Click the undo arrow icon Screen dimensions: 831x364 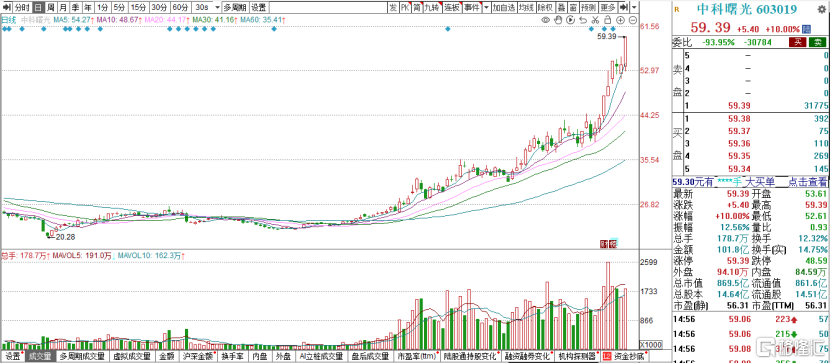point(583,20)
